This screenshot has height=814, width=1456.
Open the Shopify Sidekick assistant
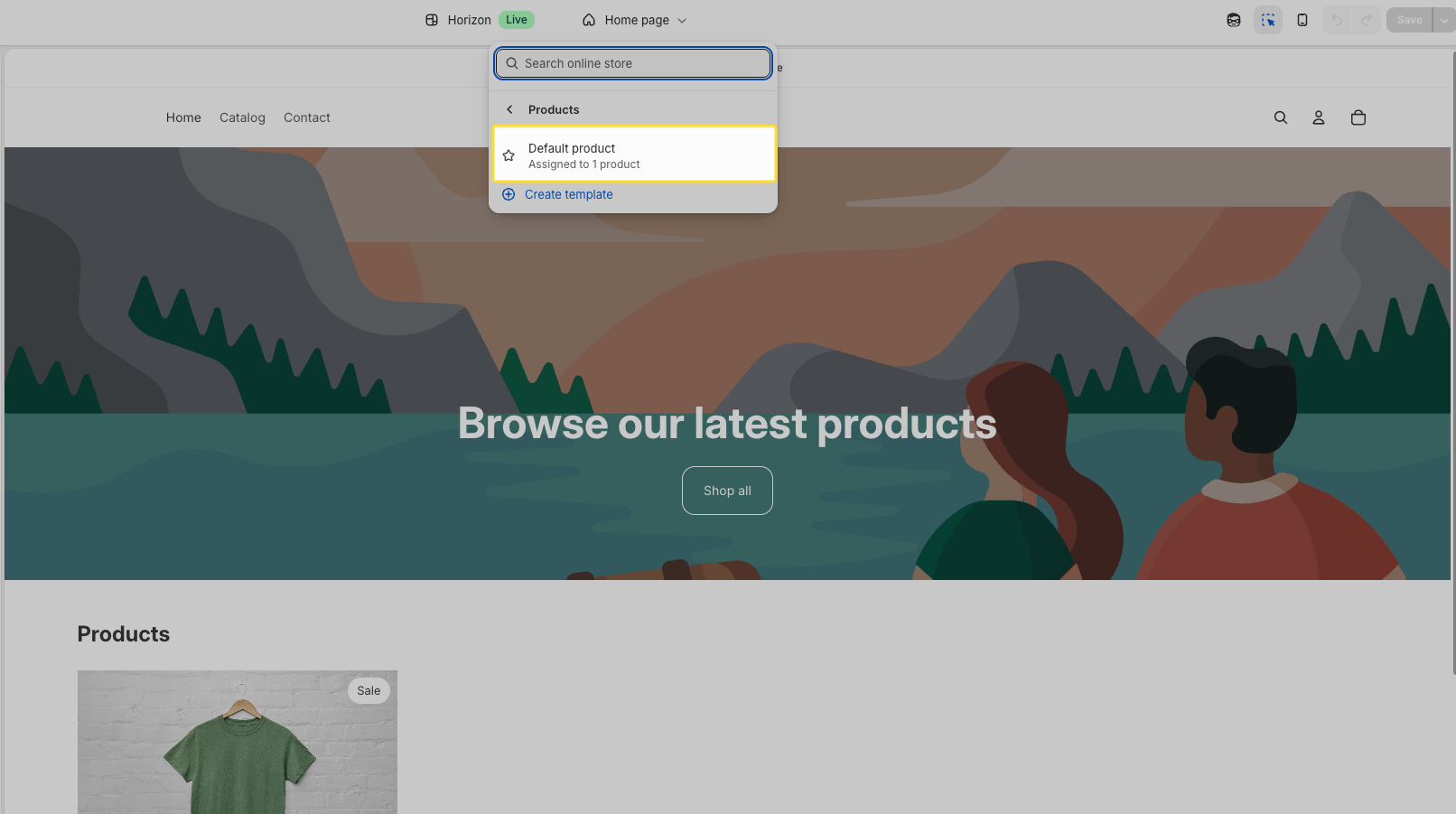click(x=1233, y=19)
